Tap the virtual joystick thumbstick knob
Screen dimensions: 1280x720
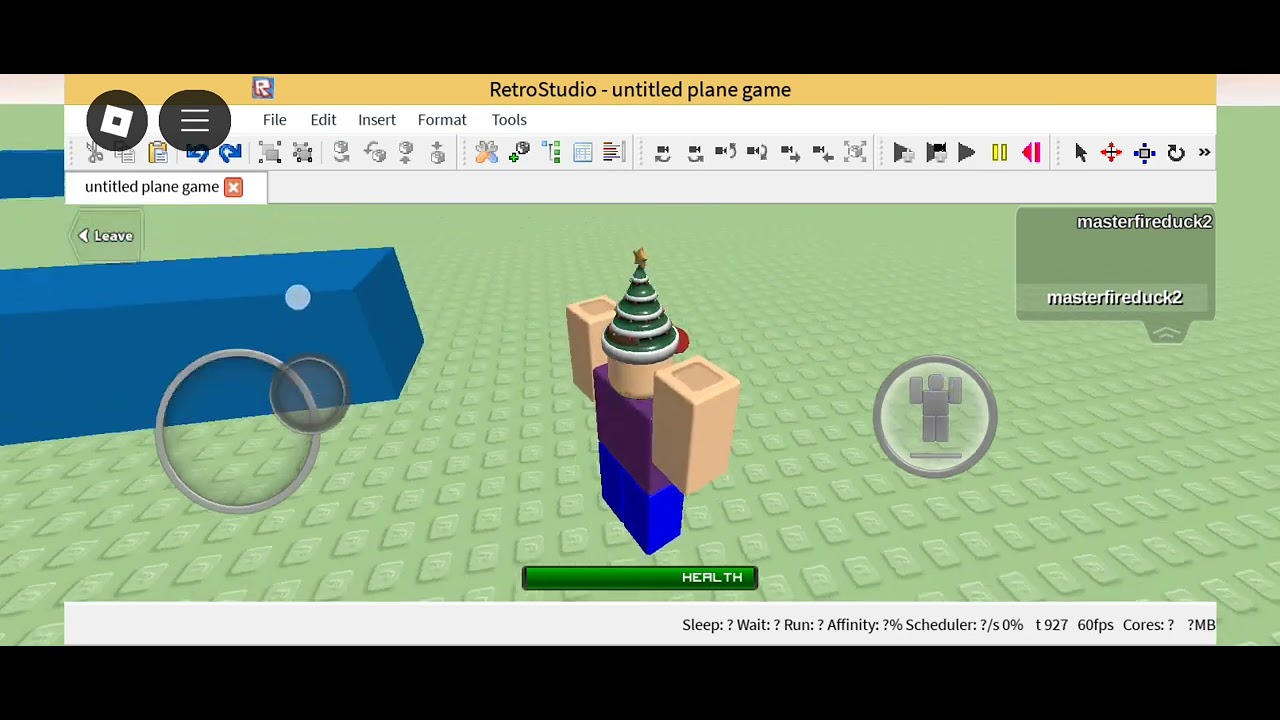pyautogui.click(x=309, y=393)
